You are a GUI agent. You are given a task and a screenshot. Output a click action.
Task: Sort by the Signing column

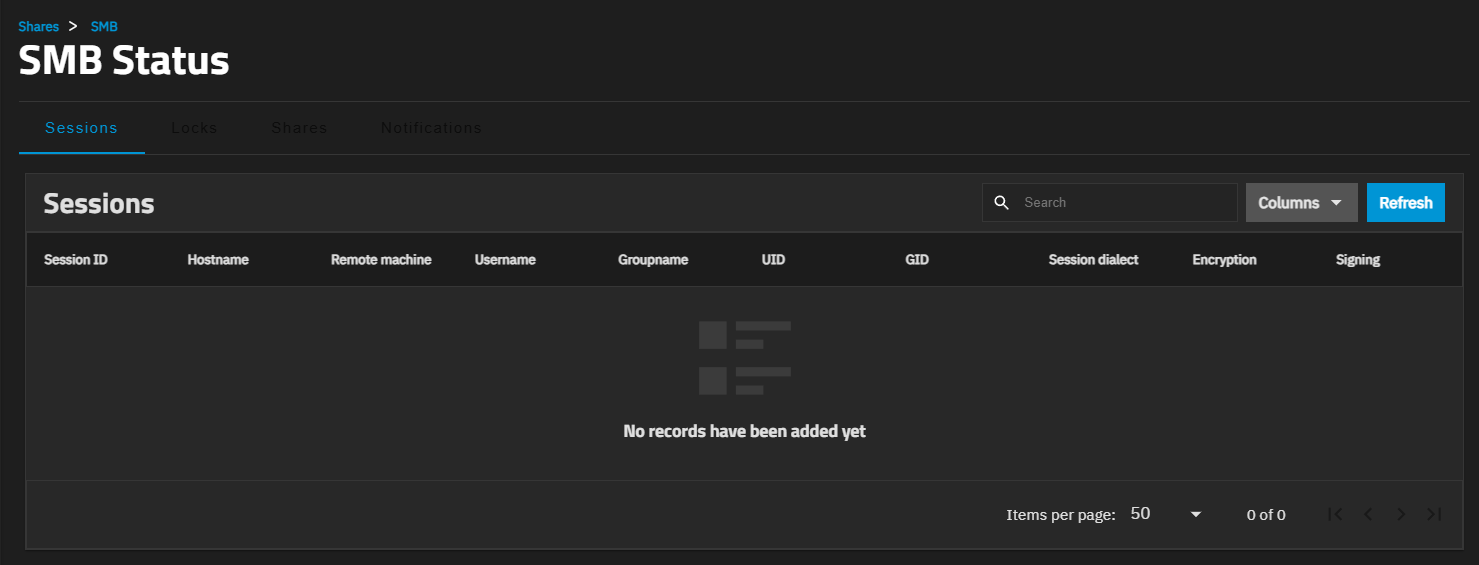point(1358,260)
